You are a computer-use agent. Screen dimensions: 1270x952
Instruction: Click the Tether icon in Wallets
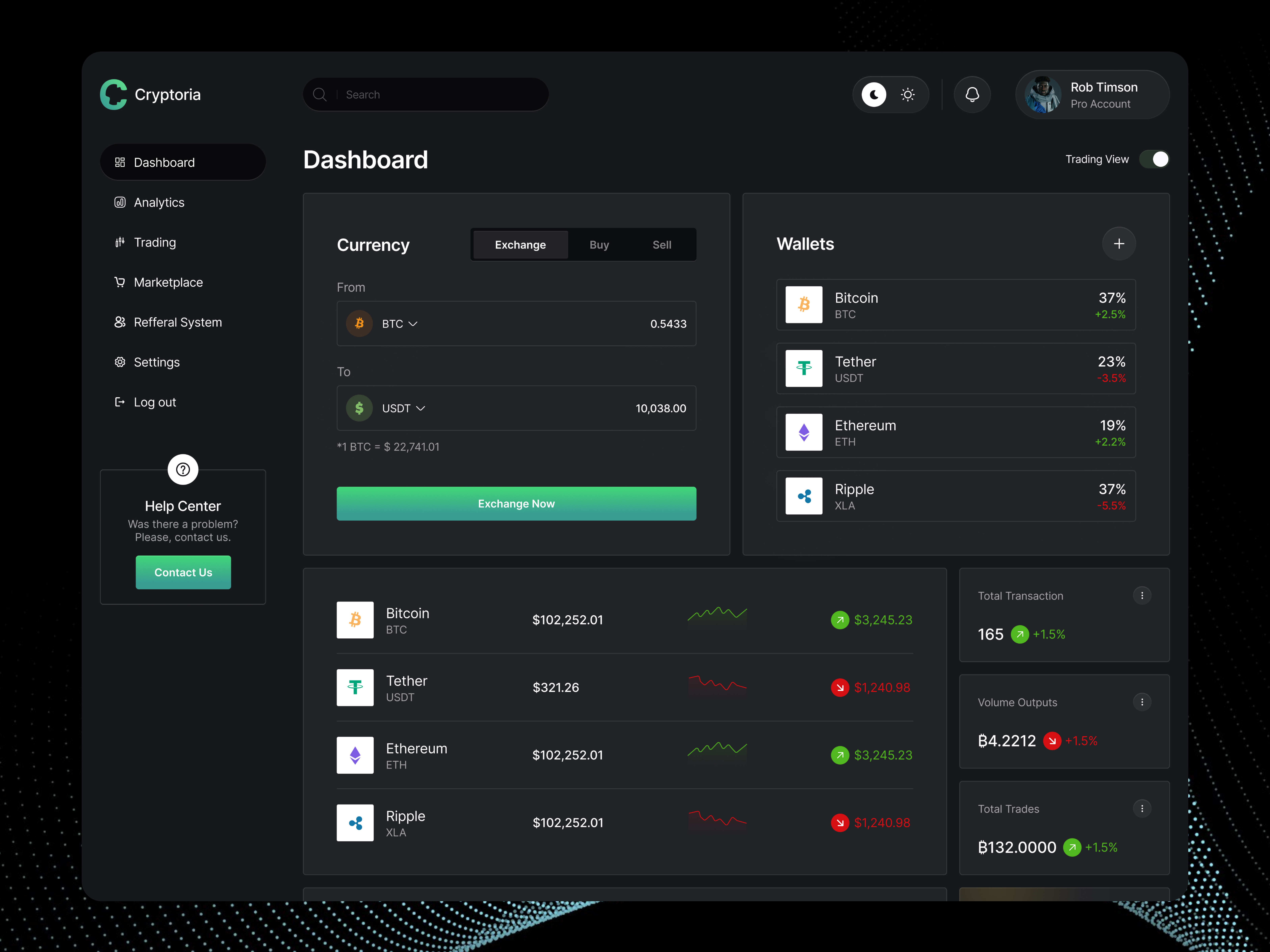click(804, 369)
